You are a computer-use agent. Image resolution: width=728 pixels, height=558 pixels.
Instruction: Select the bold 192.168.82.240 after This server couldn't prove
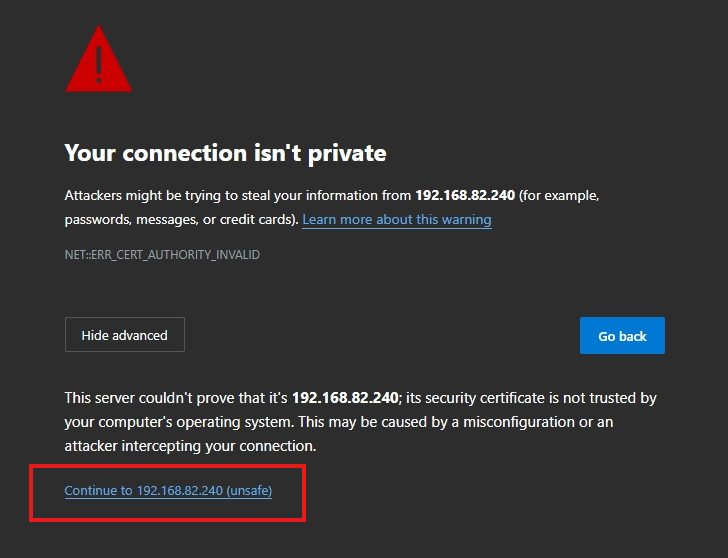pyautogui.click(x=345, y=398)
